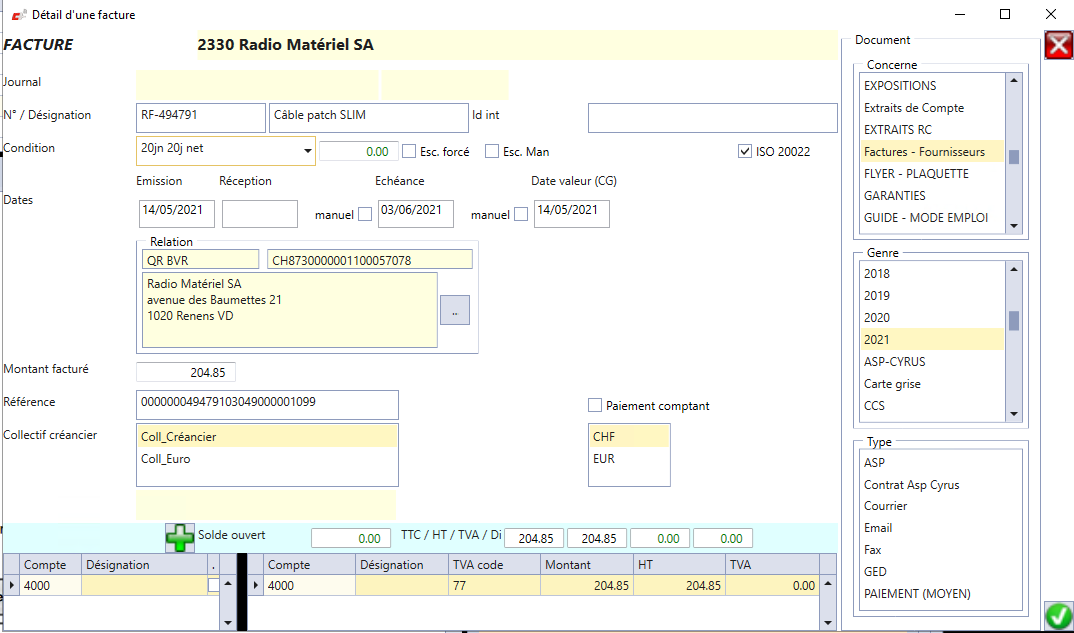Select Contrat Asp Cyrus in Type list
This screenshot has width=1074, height=633.
click(941, 484)
